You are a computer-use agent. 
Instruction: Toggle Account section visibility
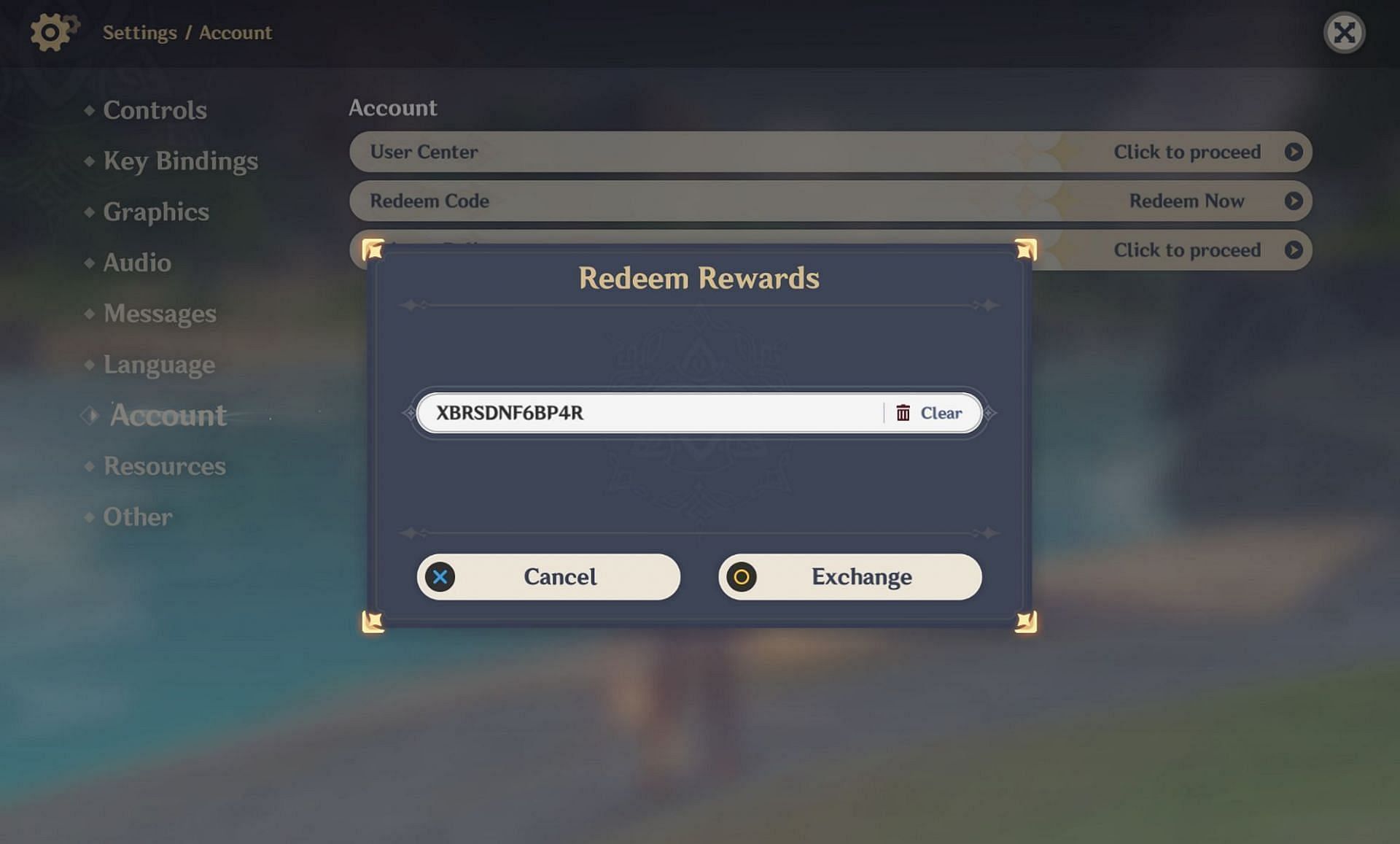coord(165,414)
